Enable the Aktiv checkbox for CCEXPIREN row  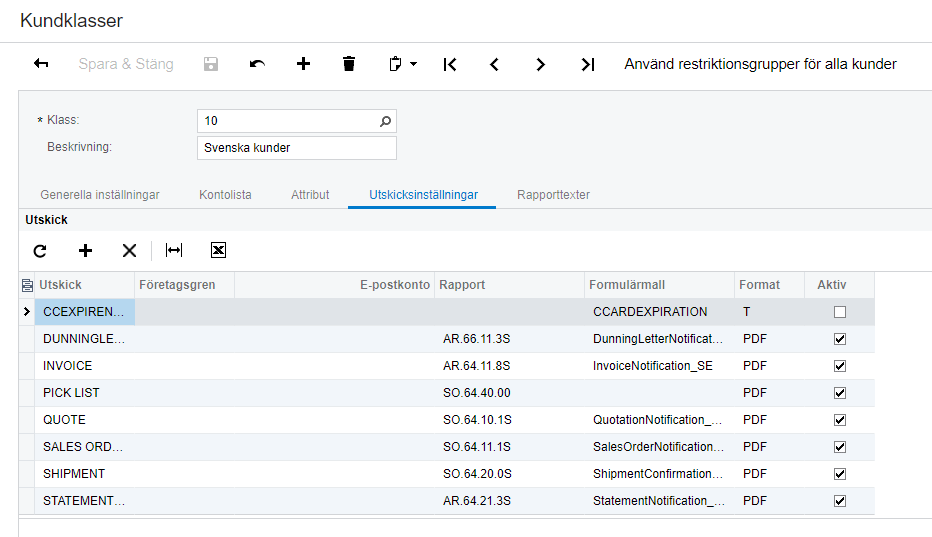(x=840, y=312)
